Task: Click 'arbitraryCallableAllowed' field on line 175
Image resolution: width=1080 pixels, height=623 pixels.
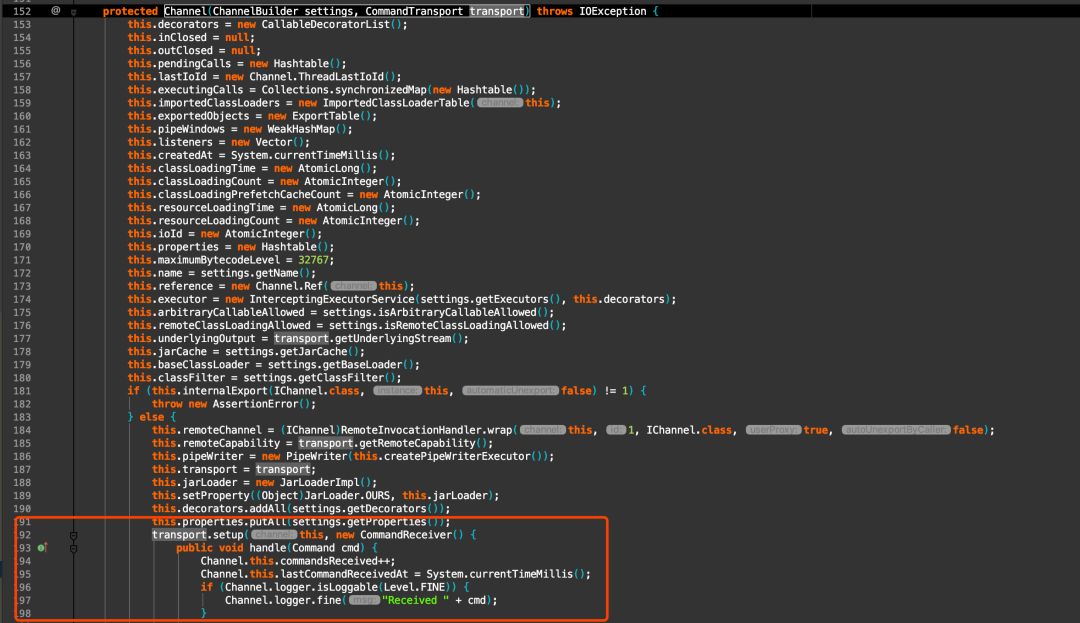Action: click(231, 313)
